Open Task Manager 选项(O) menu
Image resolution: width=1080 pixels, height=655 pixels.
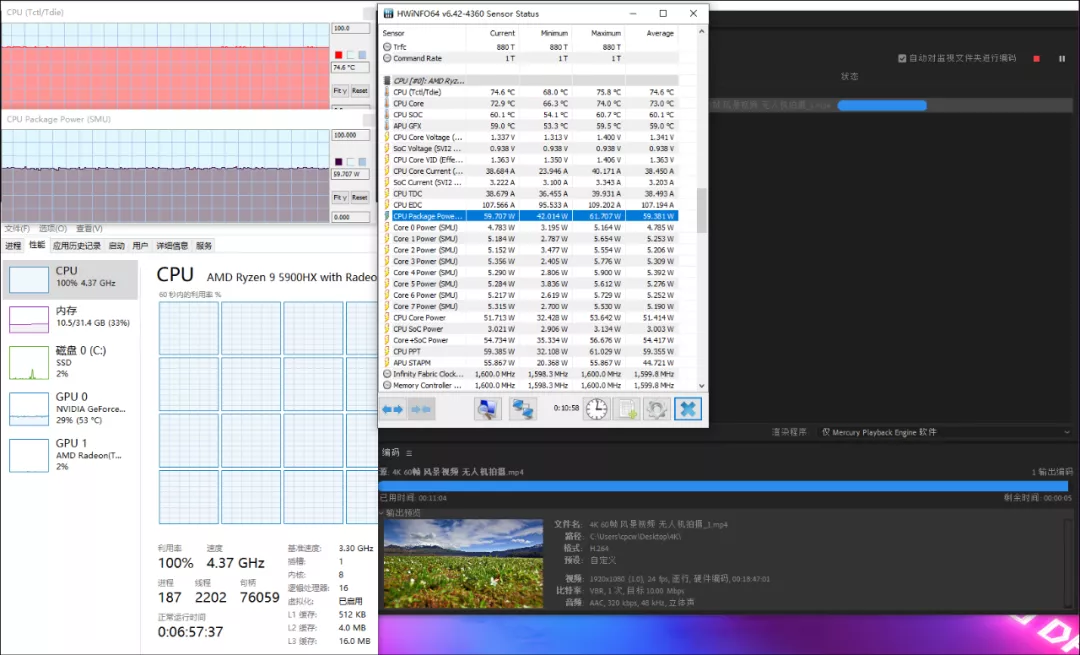coord(52,229)
